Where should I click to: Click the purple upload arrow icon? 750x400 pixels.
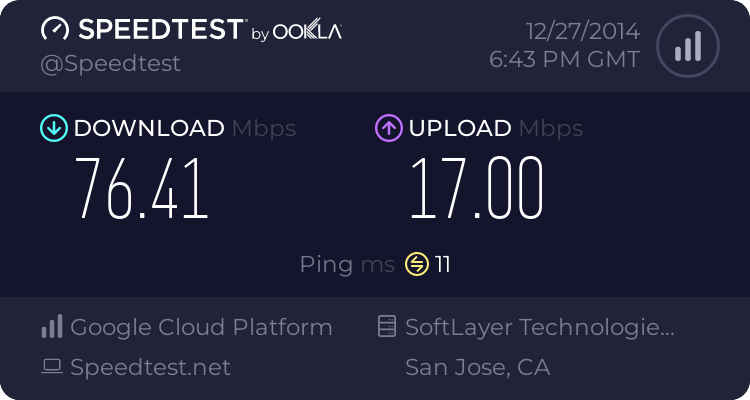(388, 128)
